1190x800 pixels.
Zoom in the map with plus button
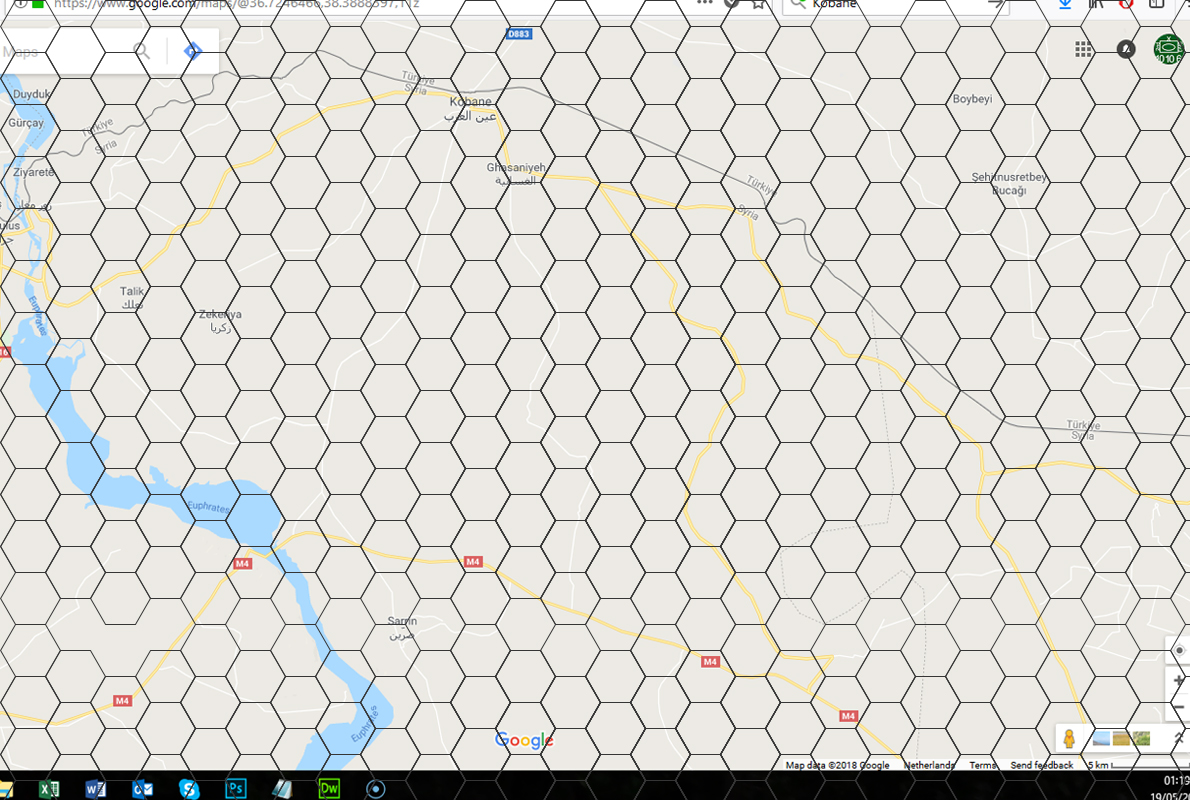pyautogui.click(x=1179, y=681)
